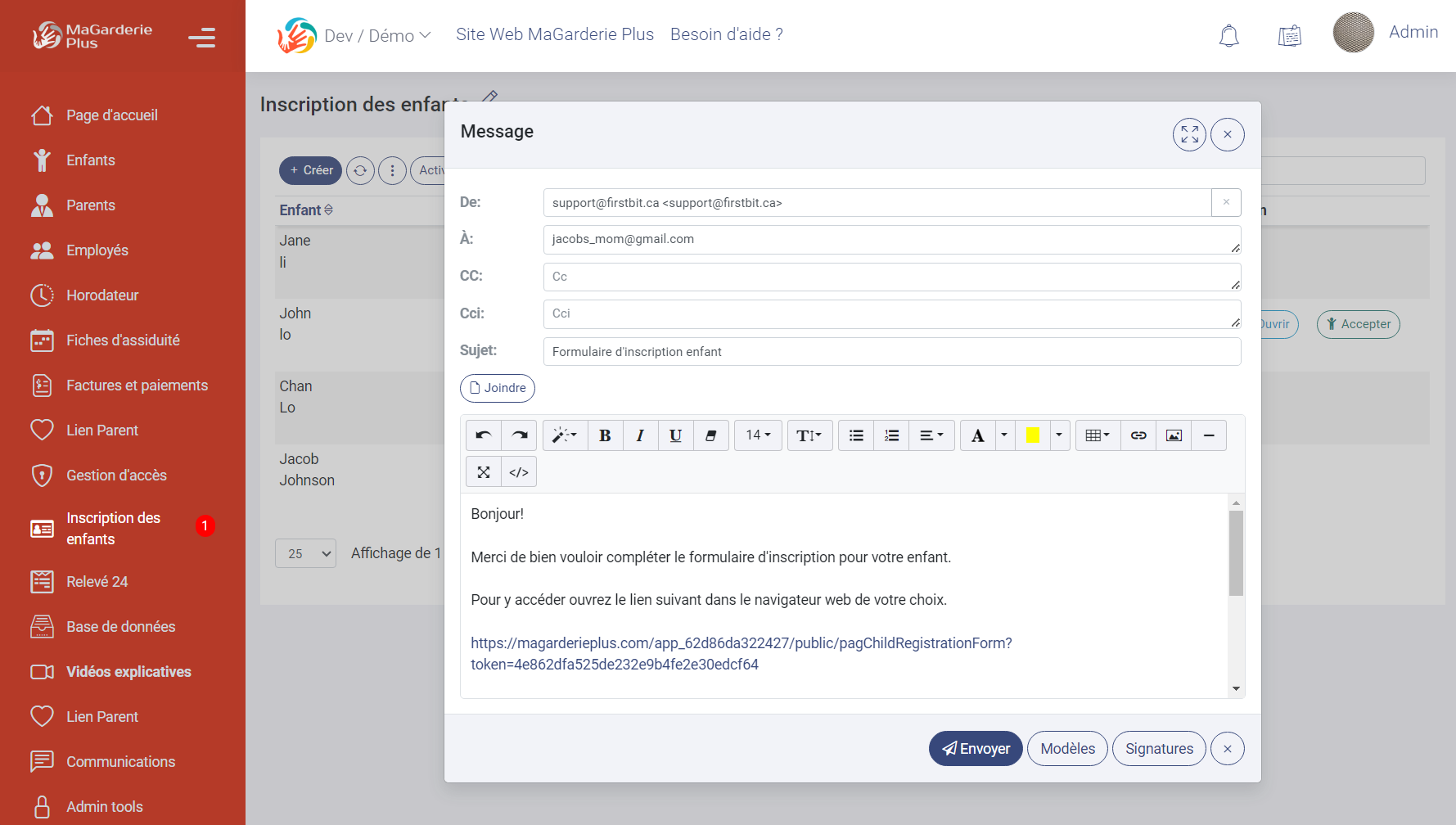The image size is (1456, 825).
Task: Insert a link using the chain icon
Action: [1138, 435]
